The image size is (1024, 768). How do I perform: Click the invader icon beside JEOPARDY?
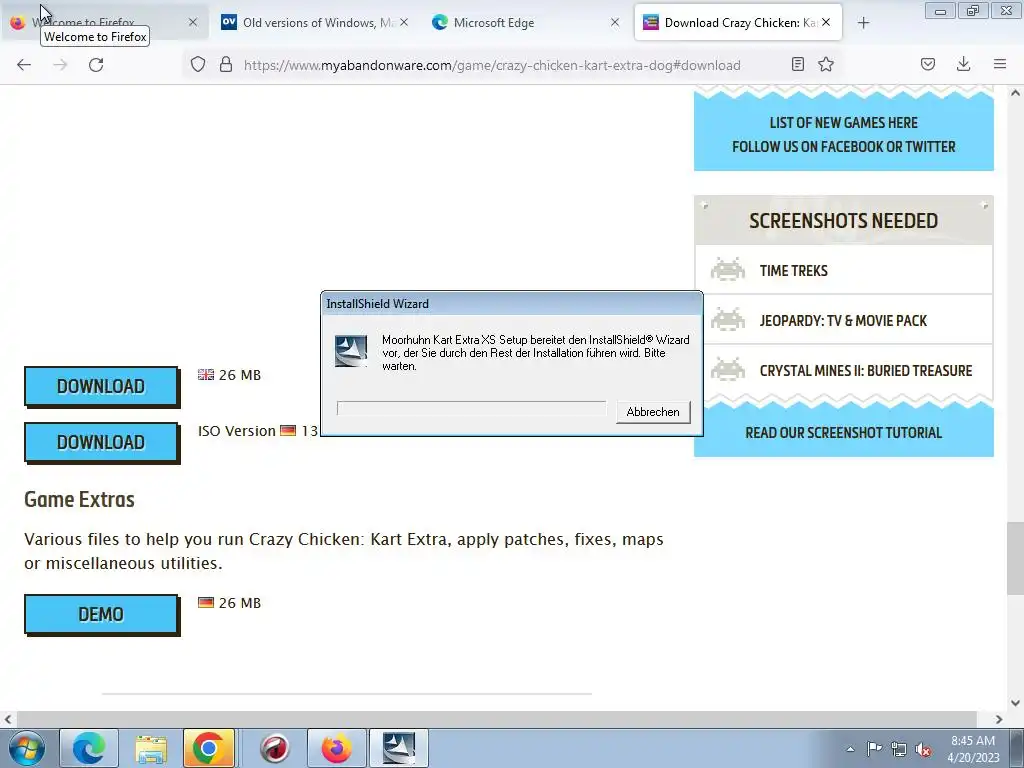click(728, 319)
